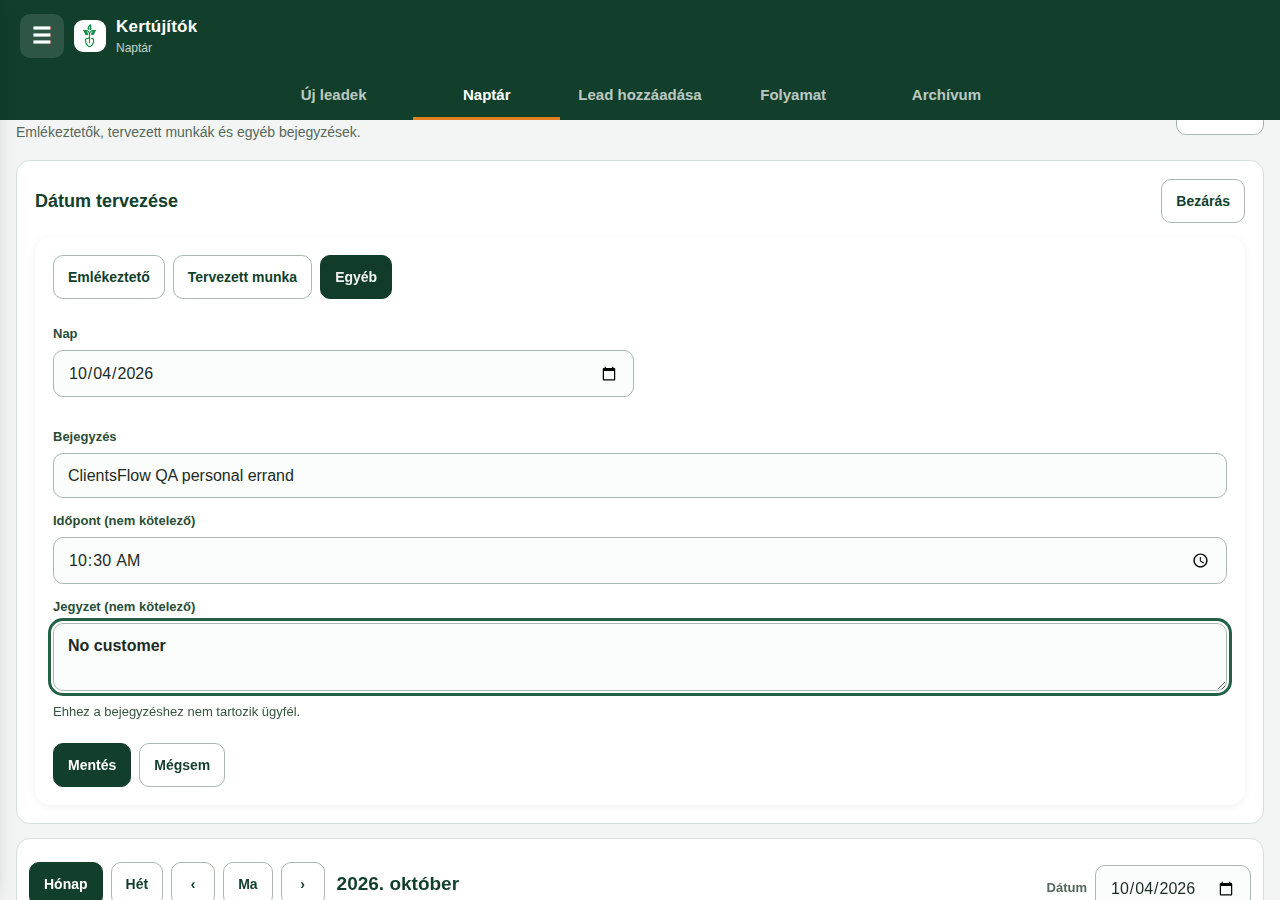Click the 'Bejegyzés' field label
Viewport: 1280px width, 900px height.
85,437
